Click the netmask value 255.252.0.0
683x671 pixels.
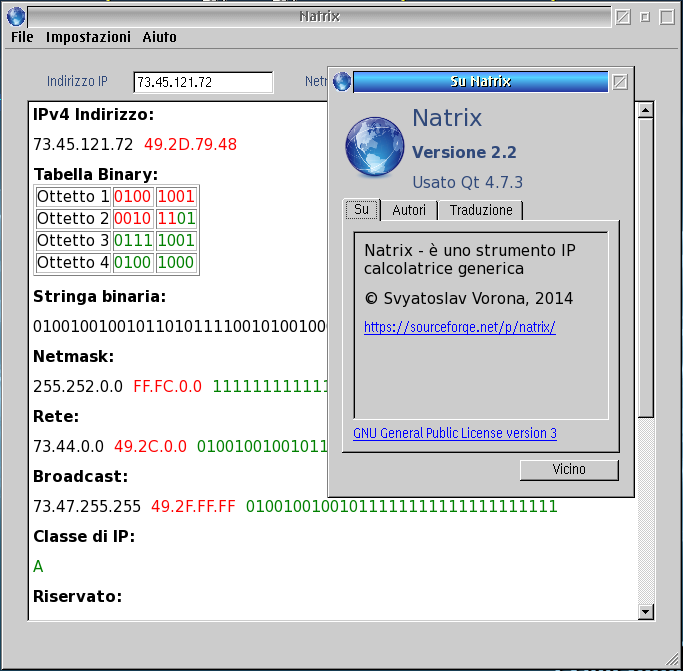[78, 386]
